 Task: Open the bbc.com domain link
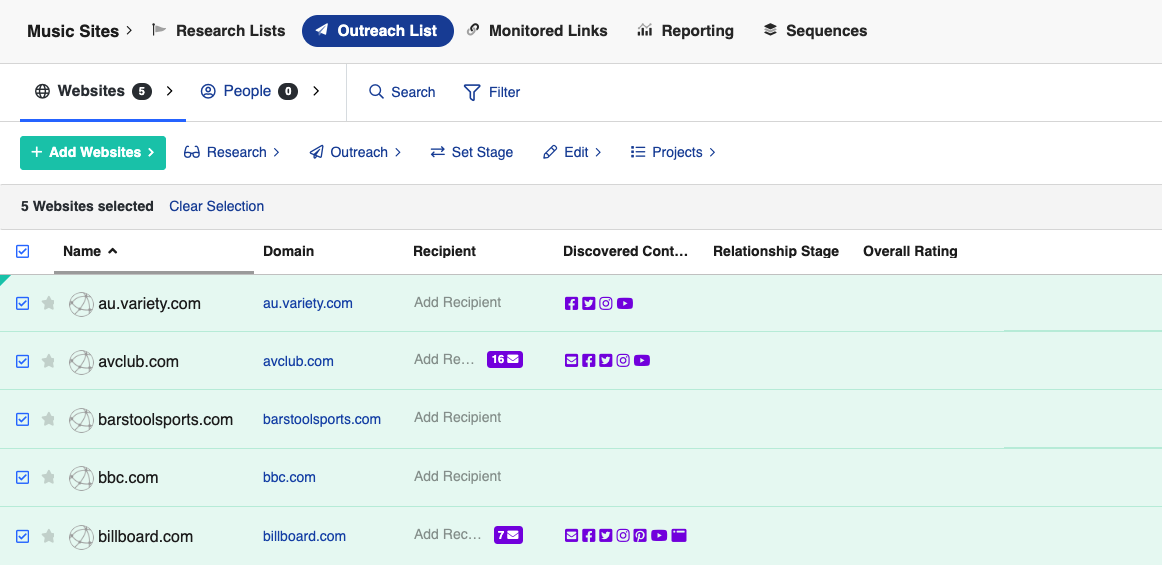click(289, 478)
